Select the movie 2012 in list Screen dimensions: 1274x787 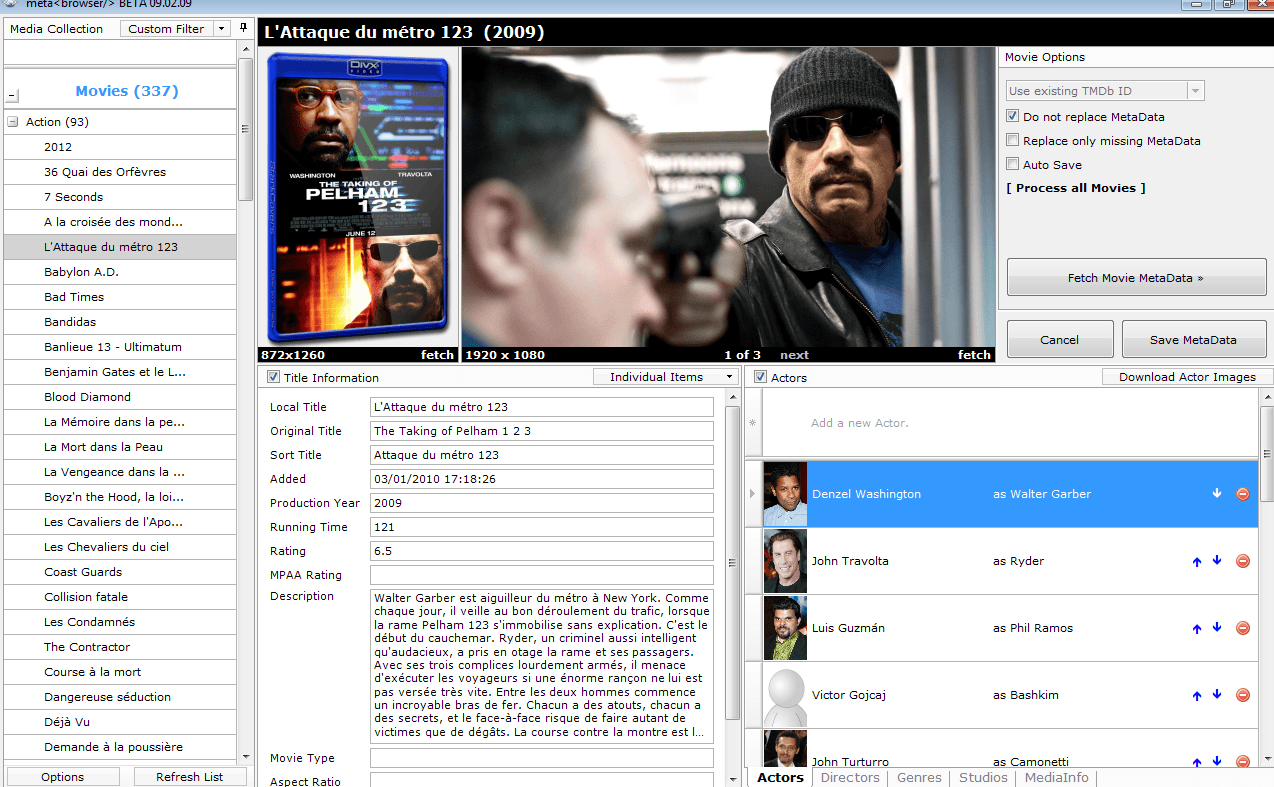coord(120,147)
